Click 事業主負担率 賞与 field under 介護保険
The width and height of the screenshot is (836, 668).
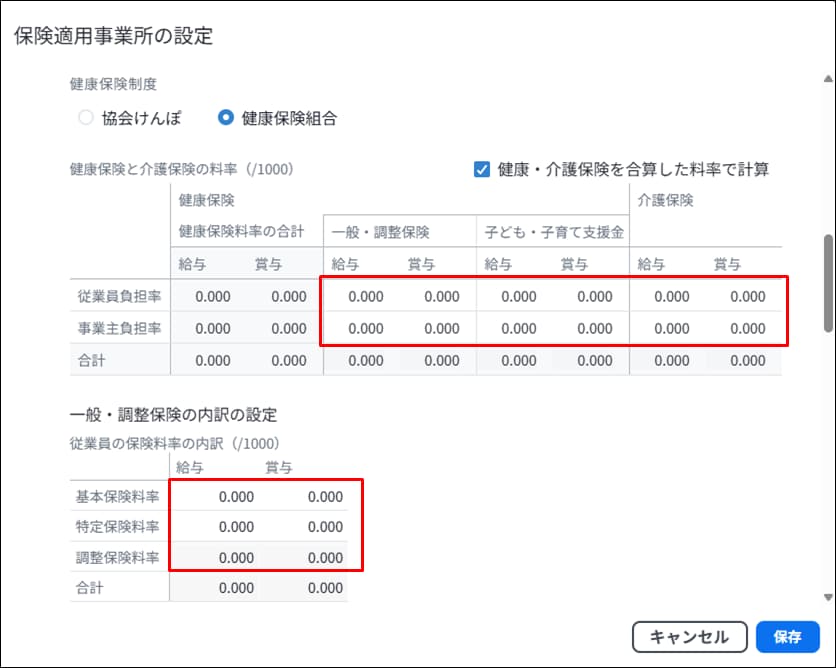point(745,328)
